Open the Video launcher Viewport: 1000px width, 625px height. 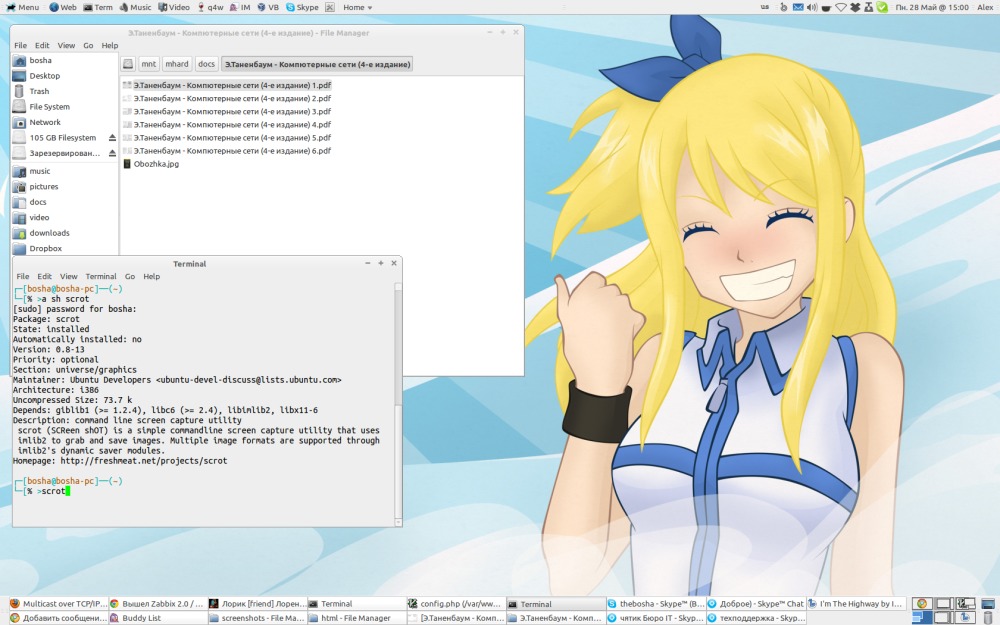click(x=174, y=7)
